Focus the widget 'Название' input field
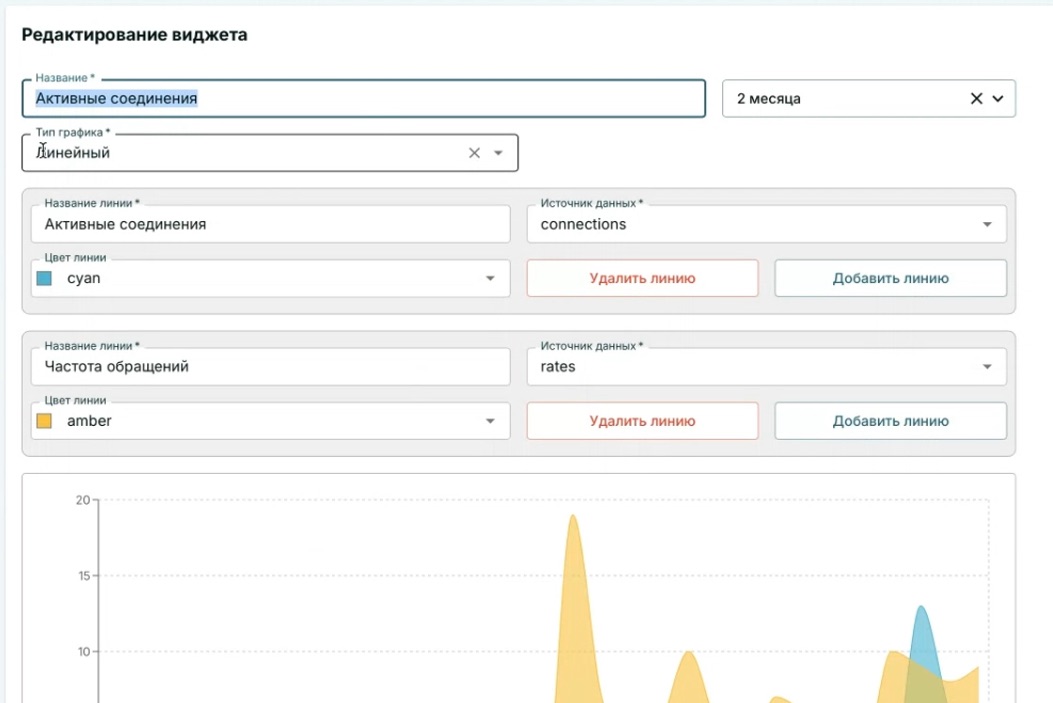Screen dimensions: 1053x703 (x=363, y=99)
